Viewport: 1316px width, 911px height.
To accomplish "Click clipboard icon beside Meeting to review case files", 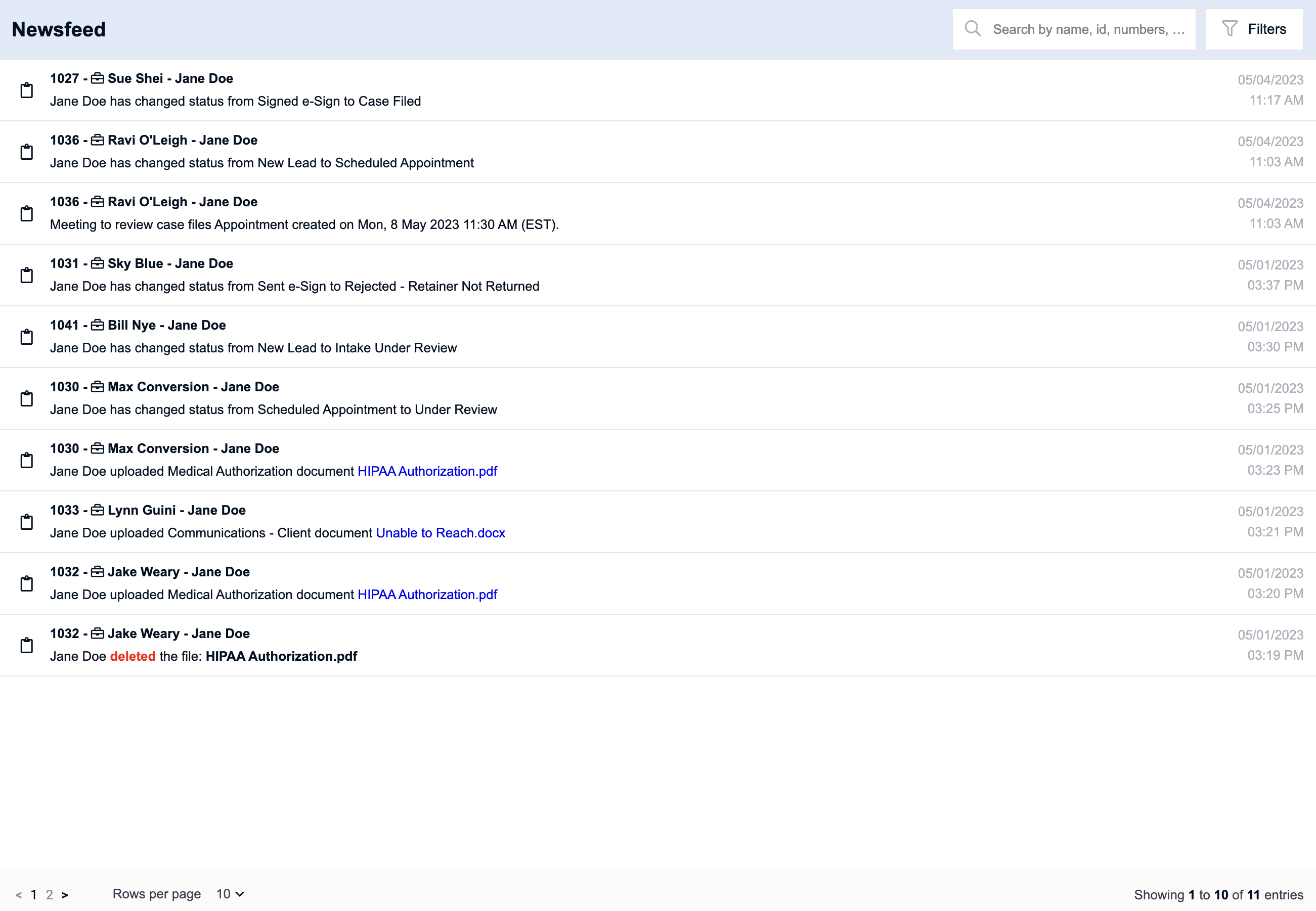I will tap(27, 213).
